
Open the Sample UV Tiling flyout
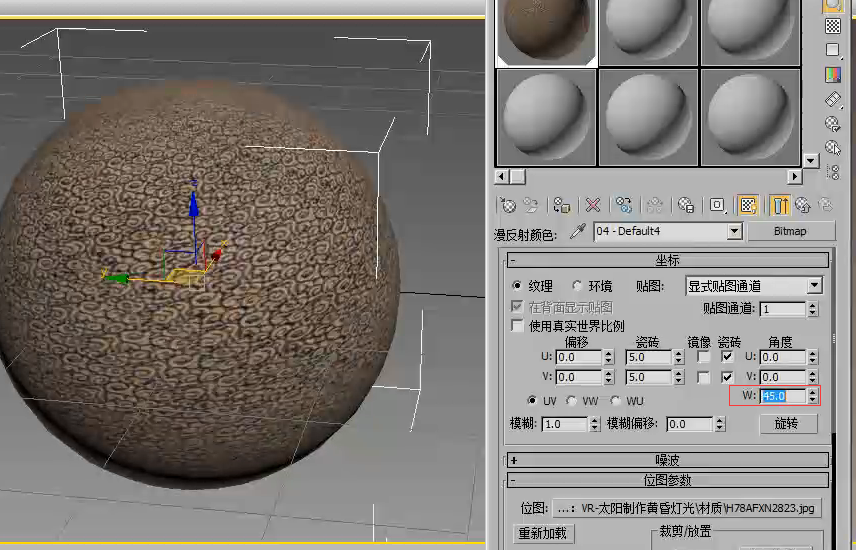coord(833,50)
